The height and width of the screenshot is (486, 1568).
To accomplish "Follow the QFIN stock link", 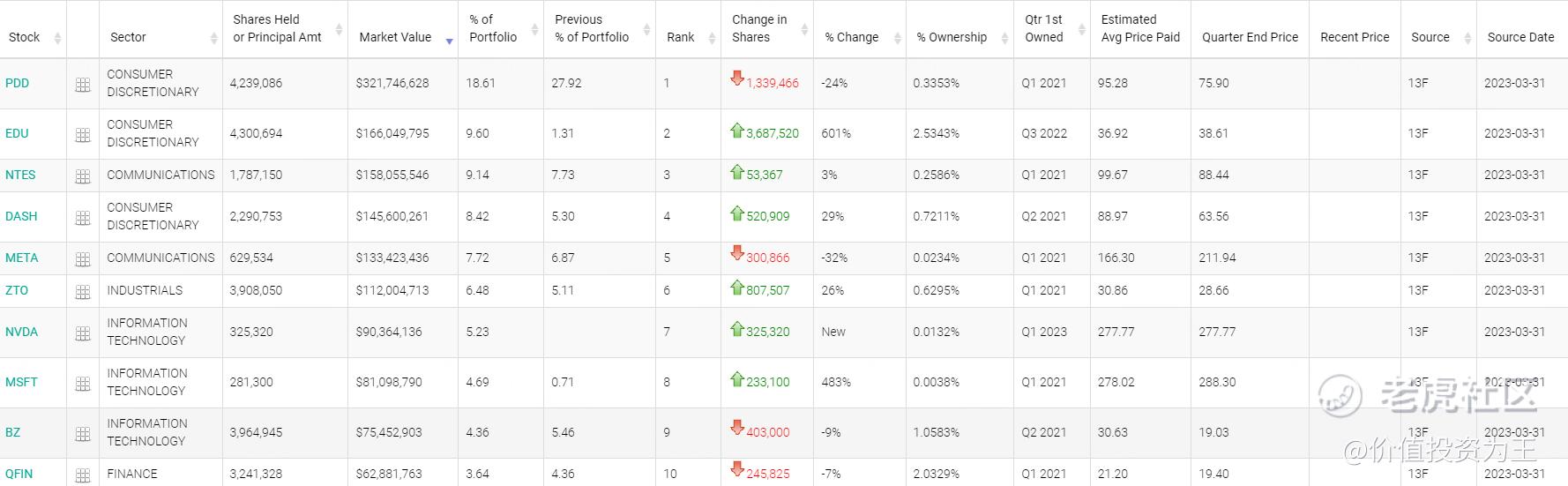I will pos(19,474).
